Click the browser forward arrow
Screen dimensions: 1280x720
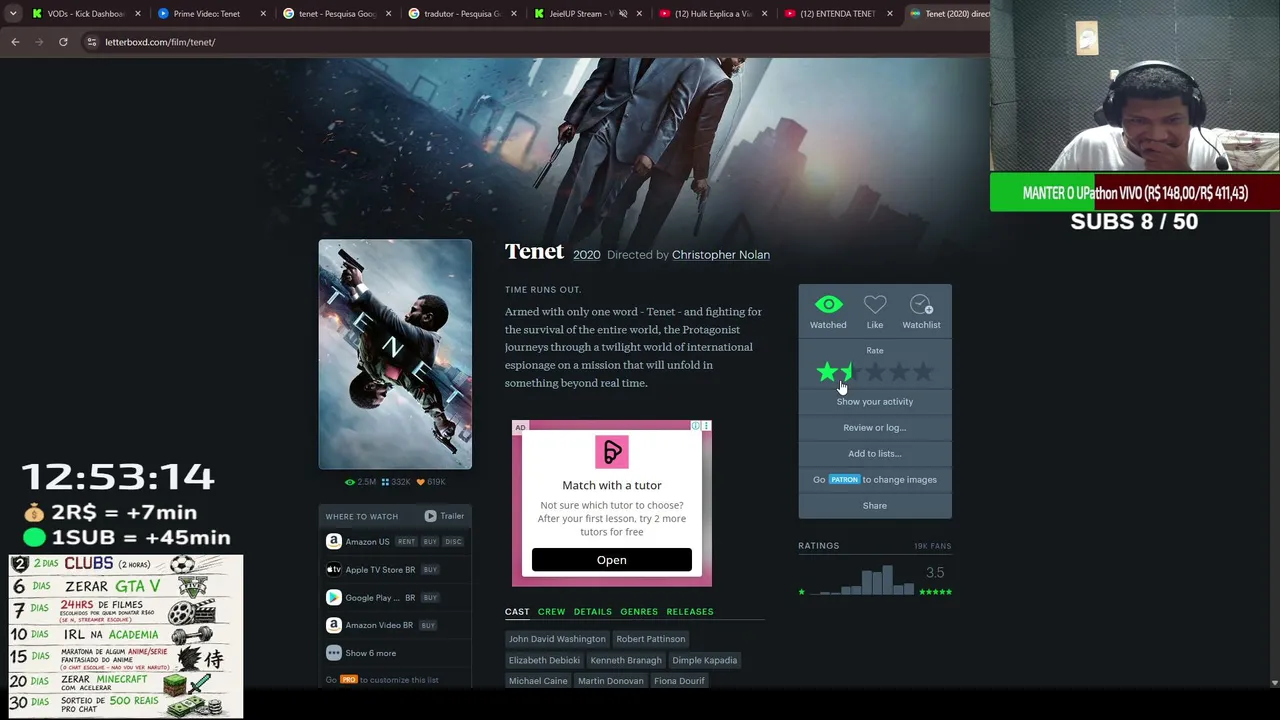click(40, 42)
